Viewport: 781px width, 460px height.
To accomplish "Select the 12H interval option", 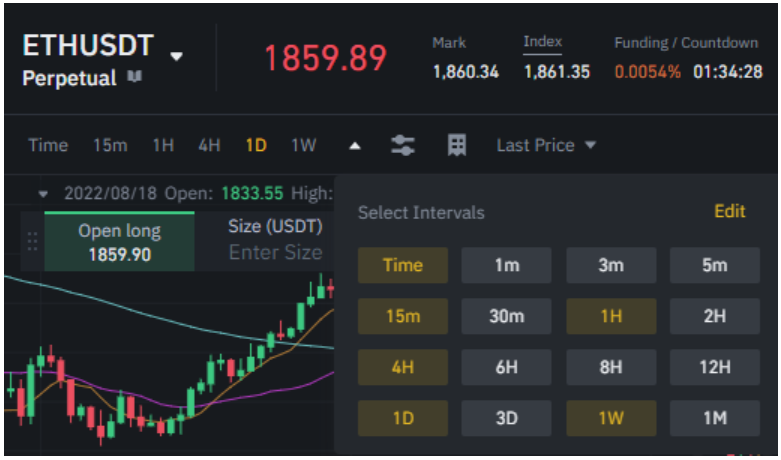I will 714,367.
